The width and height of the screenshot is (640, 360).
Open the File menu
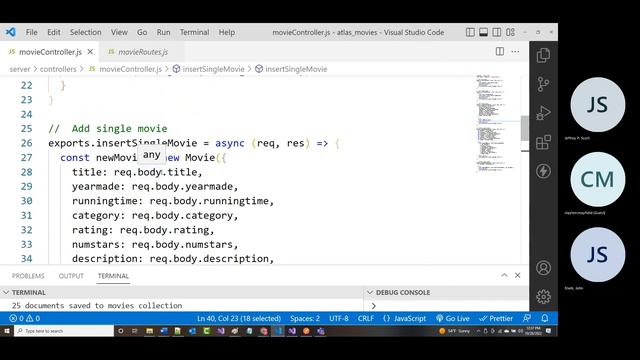point(31,32)
